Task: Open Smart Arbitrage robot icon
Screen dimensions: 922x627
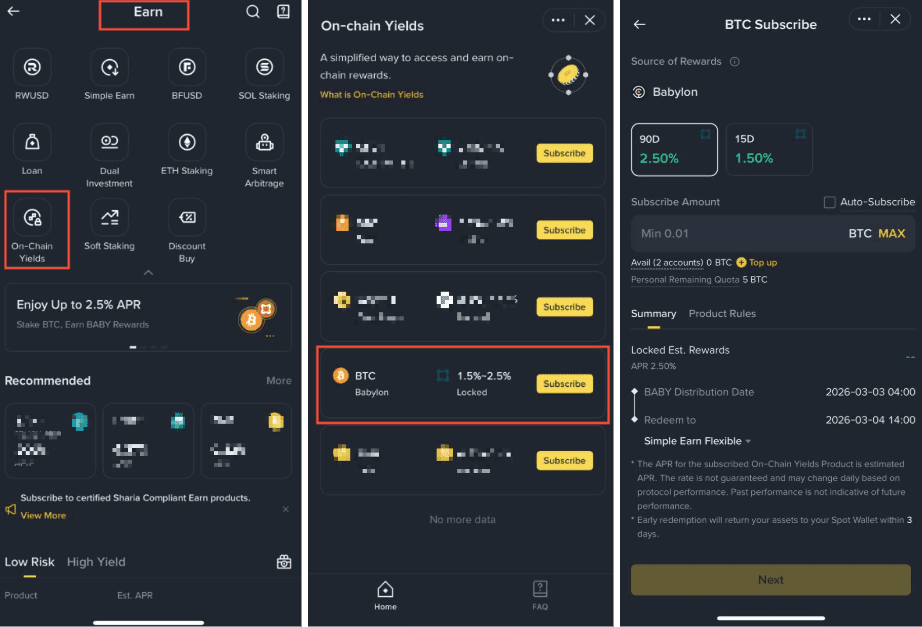Action: pyautogui.click(x=264, y=142)
